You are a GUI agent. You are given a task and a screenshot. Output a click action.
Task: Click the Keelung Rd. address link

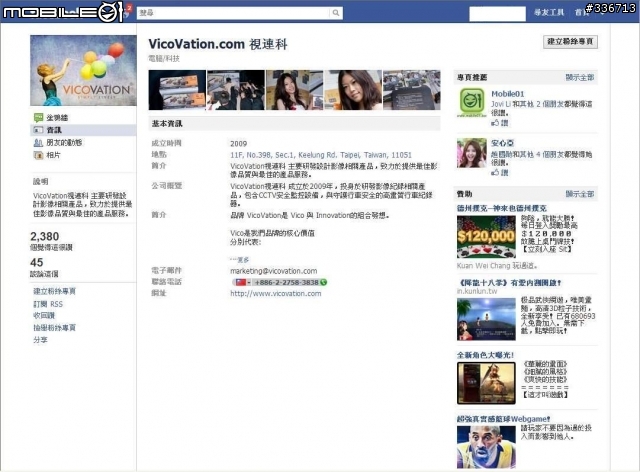(x=321, y=155)
